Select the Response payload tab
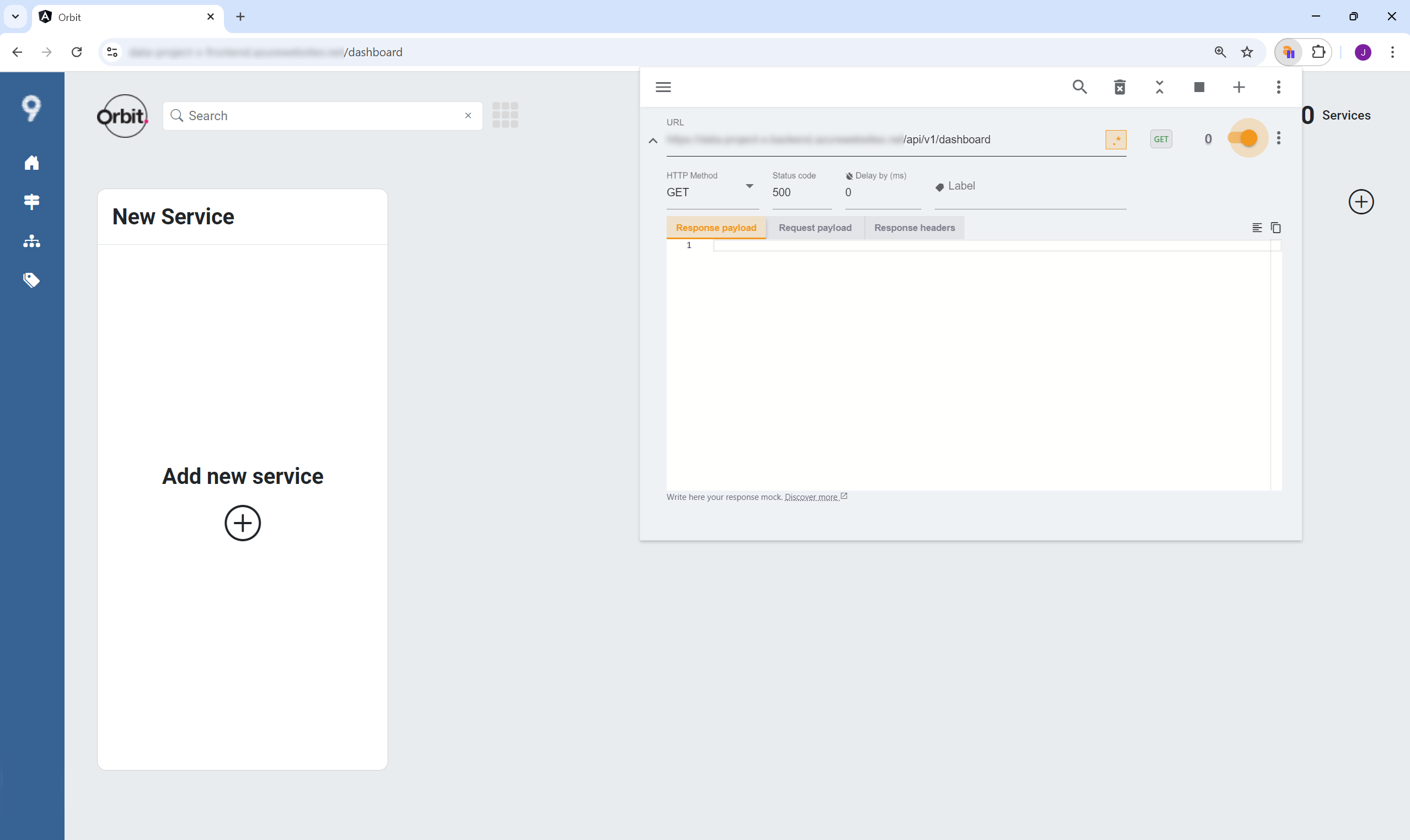1410x840 pixels. pyautogui.click(x=717, y=227)
